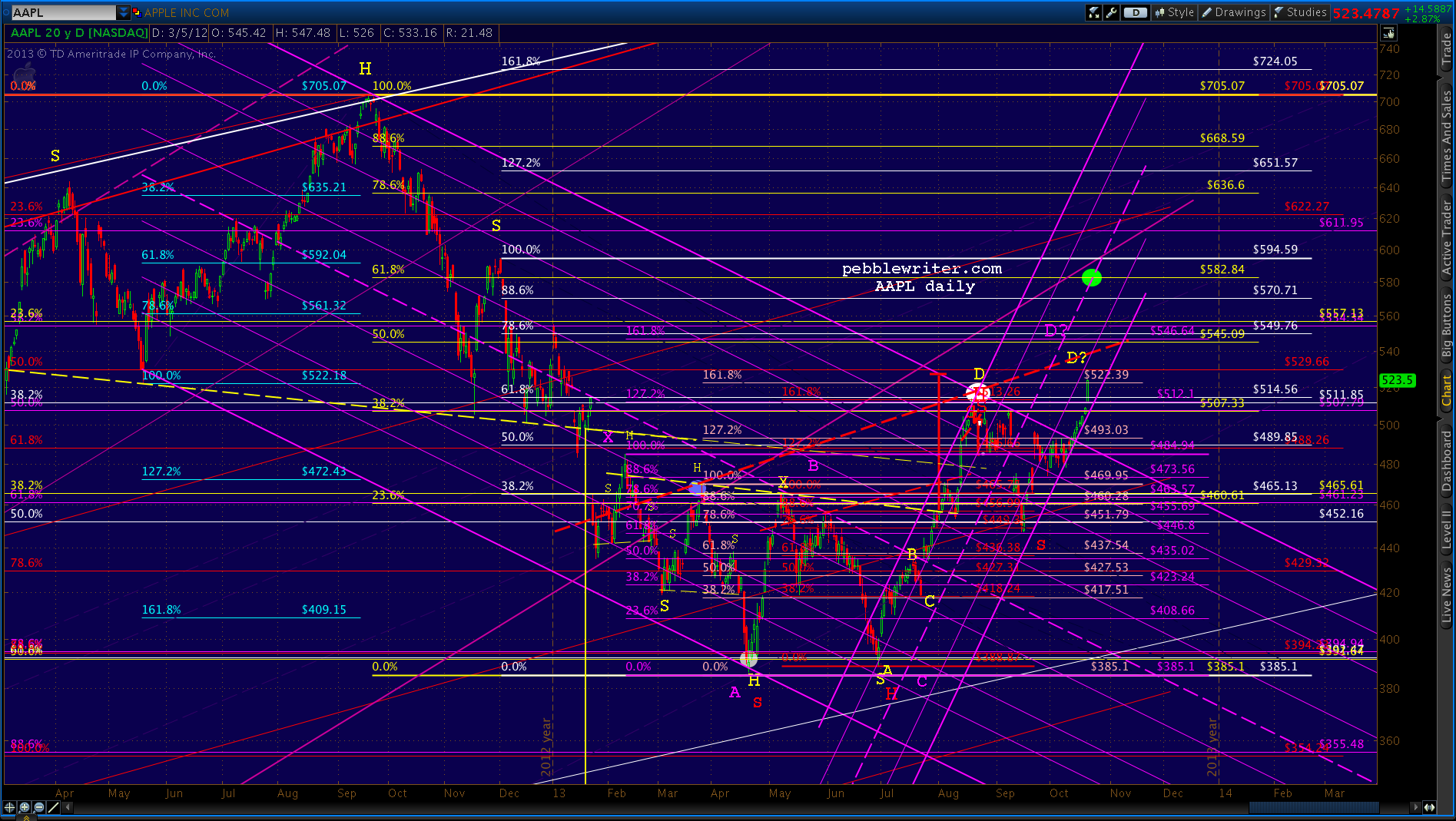This screenshot has height=821, width=1456.
Task: Click the +2.87% change readout
Action: (1421, 19)
